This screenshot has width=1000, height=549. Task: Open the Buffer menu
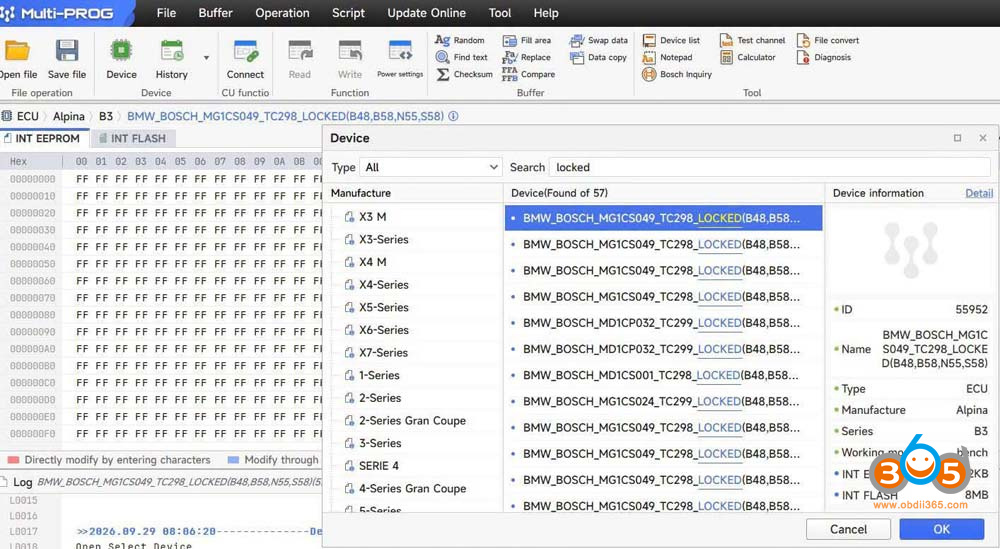pyautogui.click(x=216, y=13)
